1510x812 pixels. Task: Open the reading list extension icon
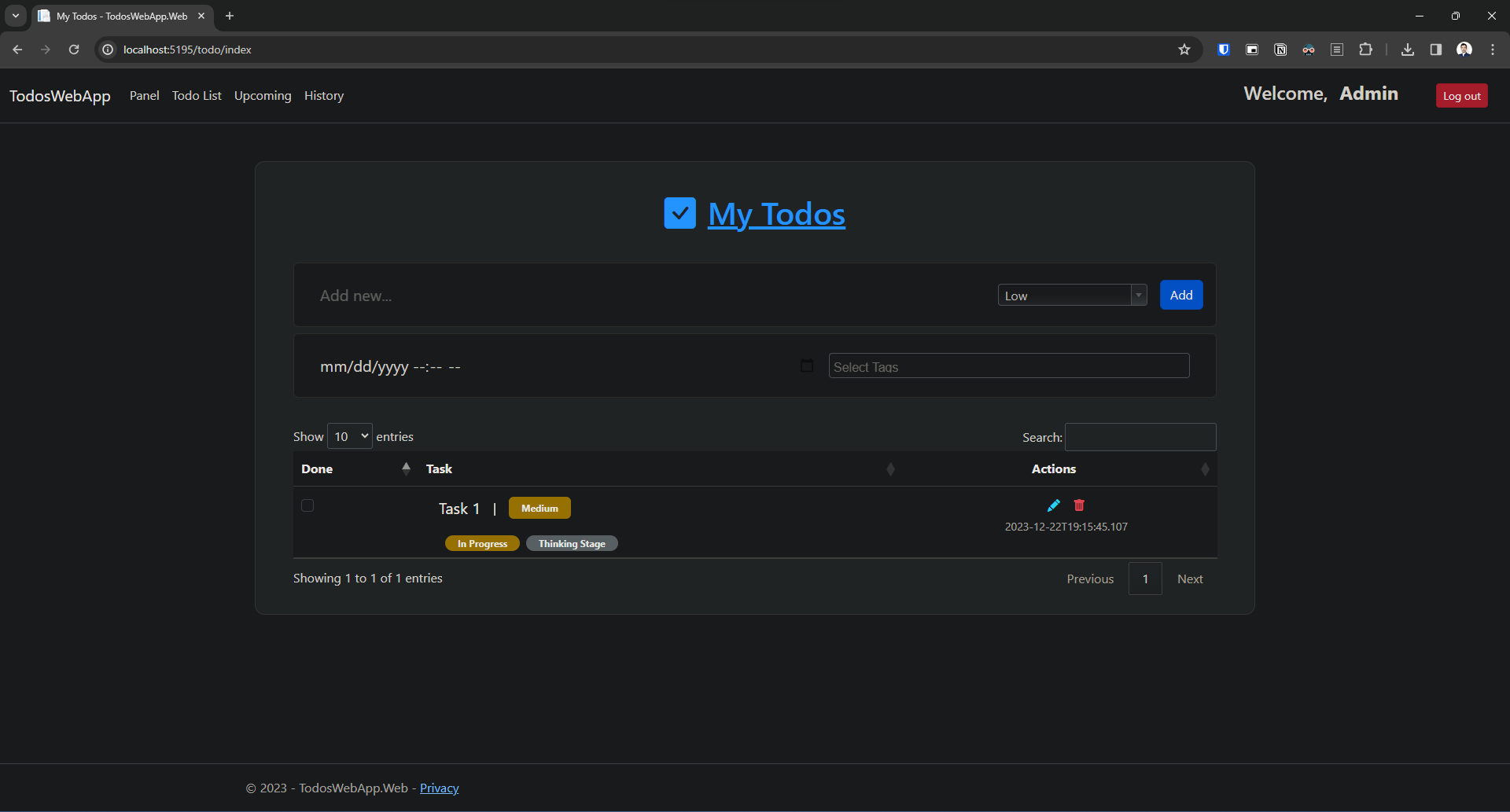[x=1337, y=50]
